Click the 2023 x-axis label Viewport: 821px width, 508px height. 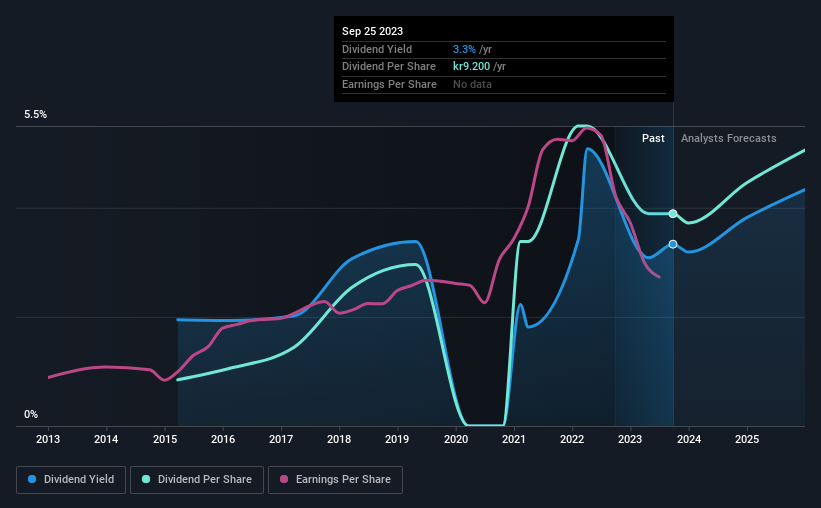coord(630,439)
